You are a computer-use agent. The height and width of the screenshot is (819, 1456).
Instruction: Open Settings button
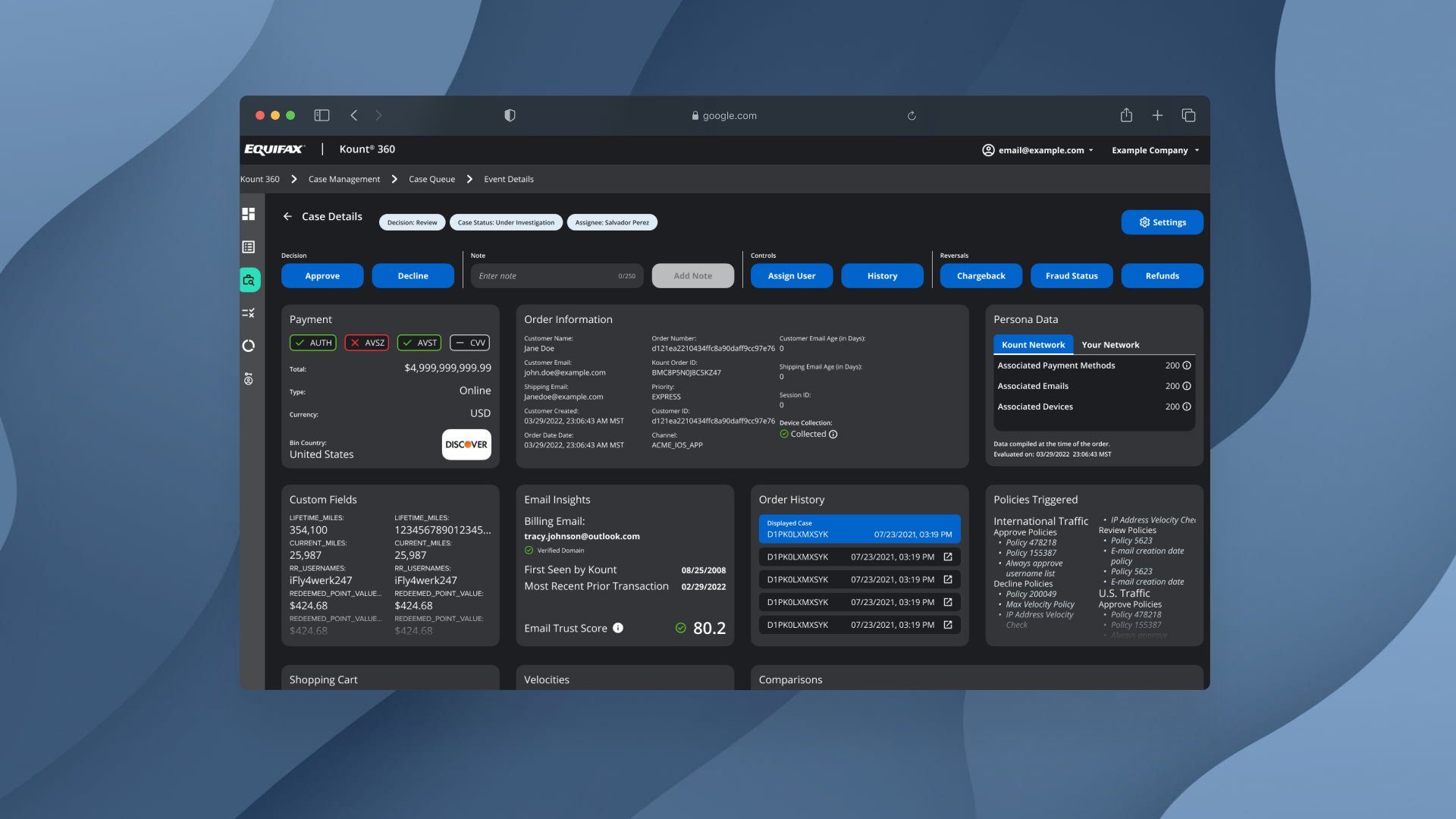click(x=1163, y=222)
